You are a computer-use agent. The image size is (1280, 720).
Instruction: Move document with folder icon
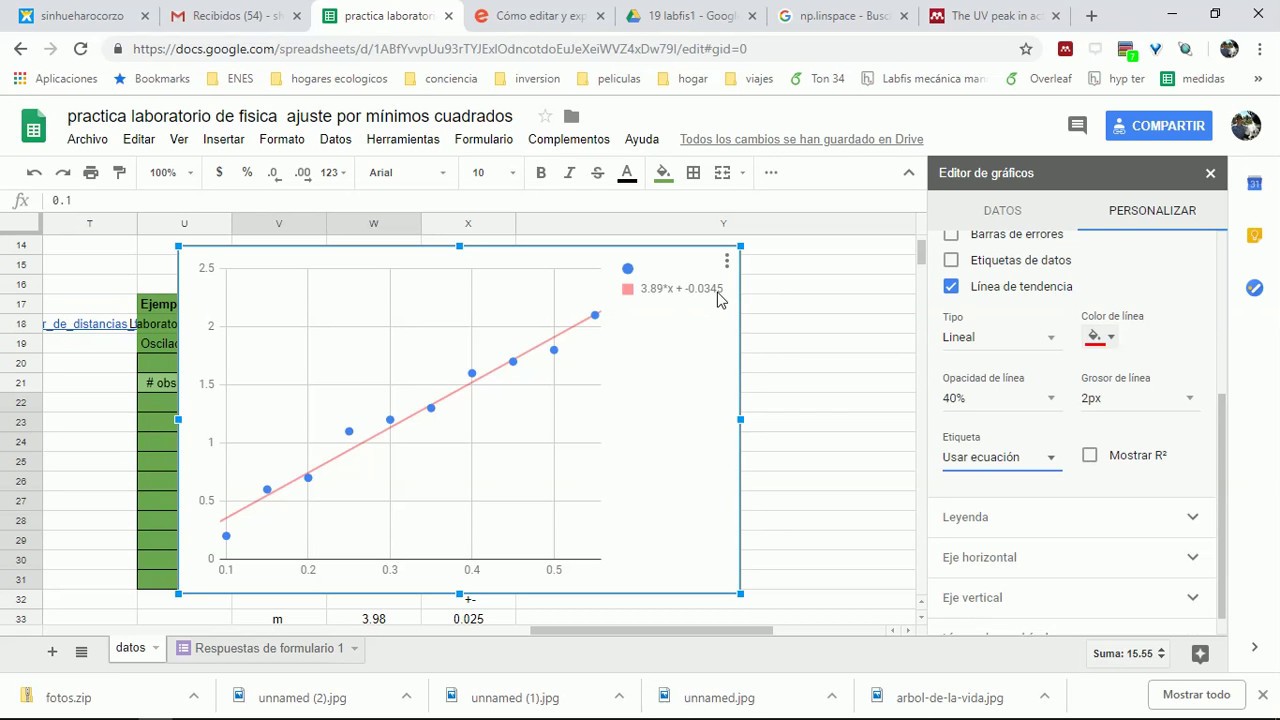pyautogui.click(x=572, y=116)
